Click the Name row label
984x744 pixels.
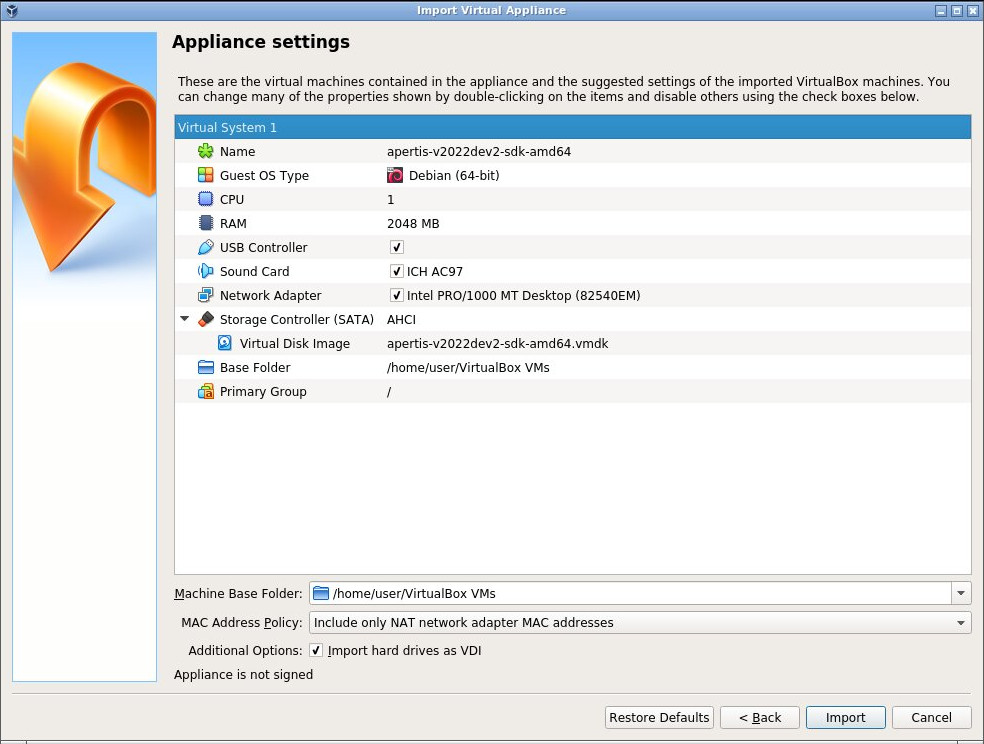coord(237,151)
